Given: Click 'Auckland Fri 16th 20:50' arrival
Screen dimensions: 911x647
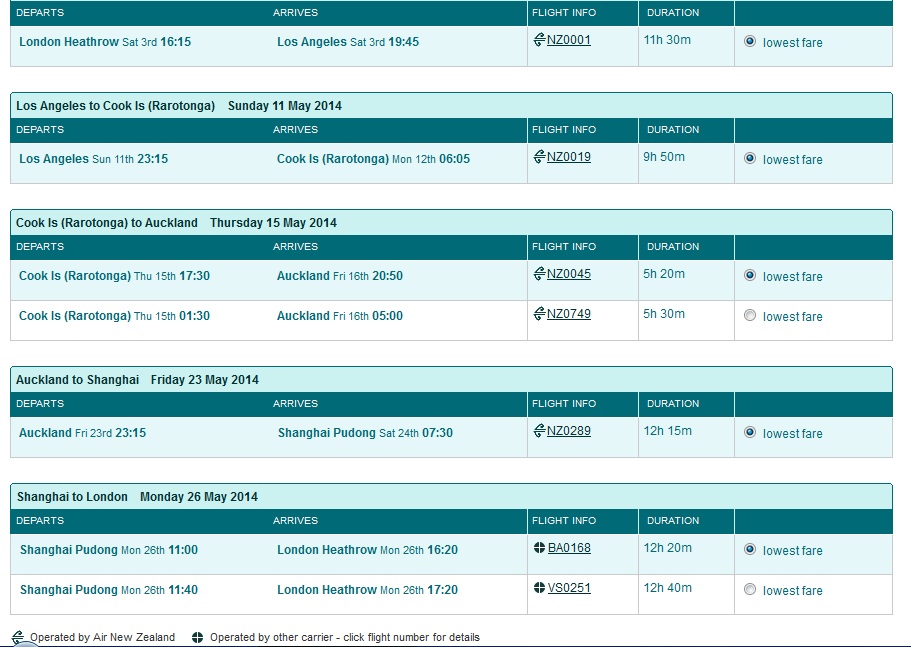Looking at the screenshot, I should pos(340,276).
